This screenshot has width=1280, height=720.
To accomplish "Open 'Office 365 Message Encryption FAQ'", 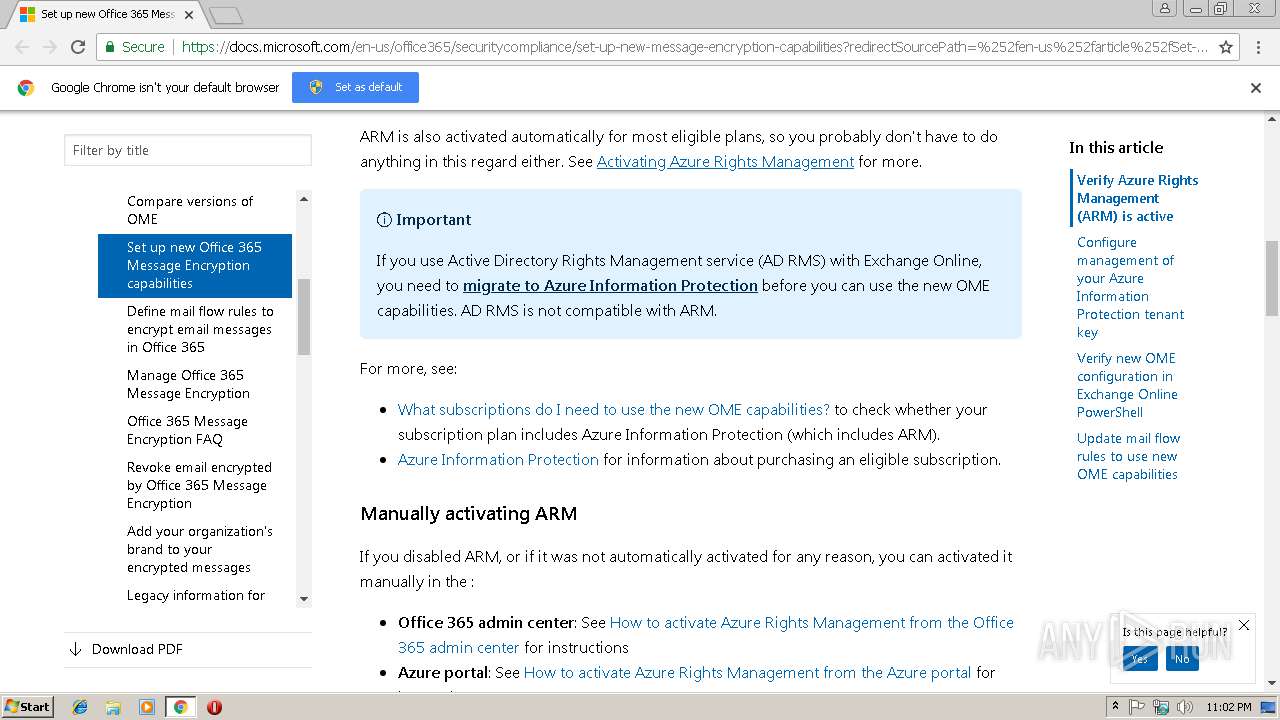I will coord(187,430).
